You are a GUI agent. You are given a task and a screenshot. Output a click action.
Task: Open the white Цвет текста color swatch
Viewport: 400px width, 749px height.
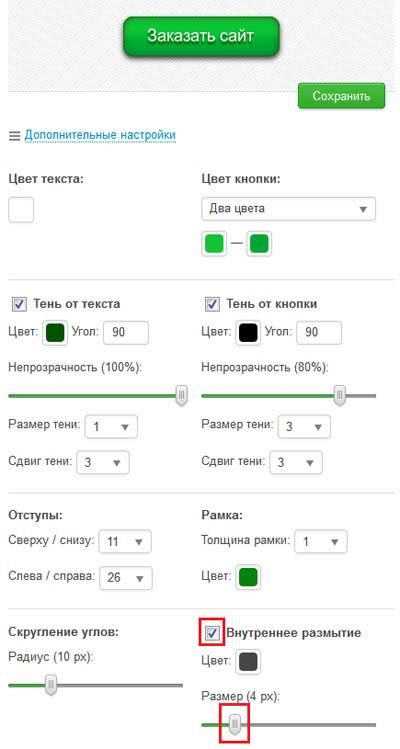21,210
